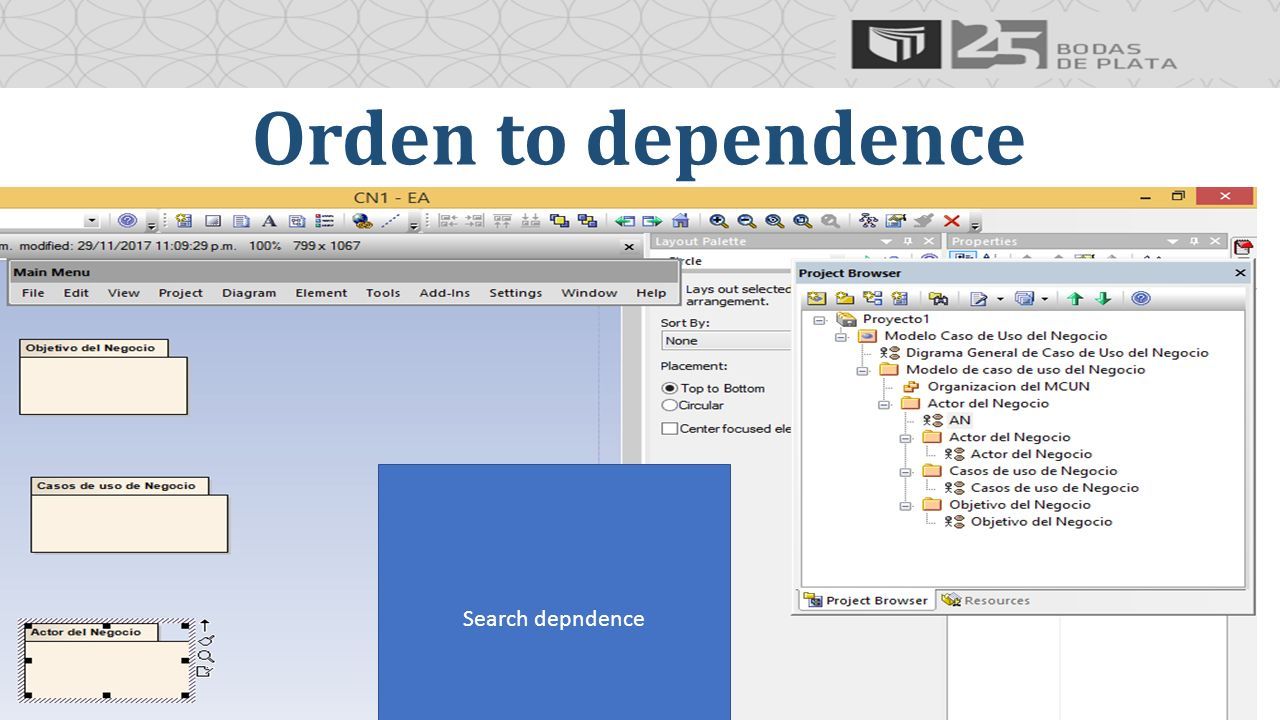Viewport: 1280px width, 720px height.
Task: Open dropdown arrow next to documentation icon
Action: point(1000,299)
